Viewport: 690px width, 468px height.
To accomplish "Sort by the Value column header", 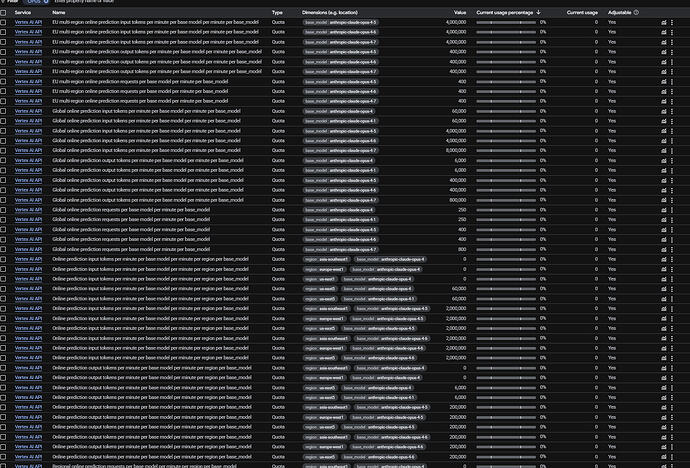I will (460, 12).
